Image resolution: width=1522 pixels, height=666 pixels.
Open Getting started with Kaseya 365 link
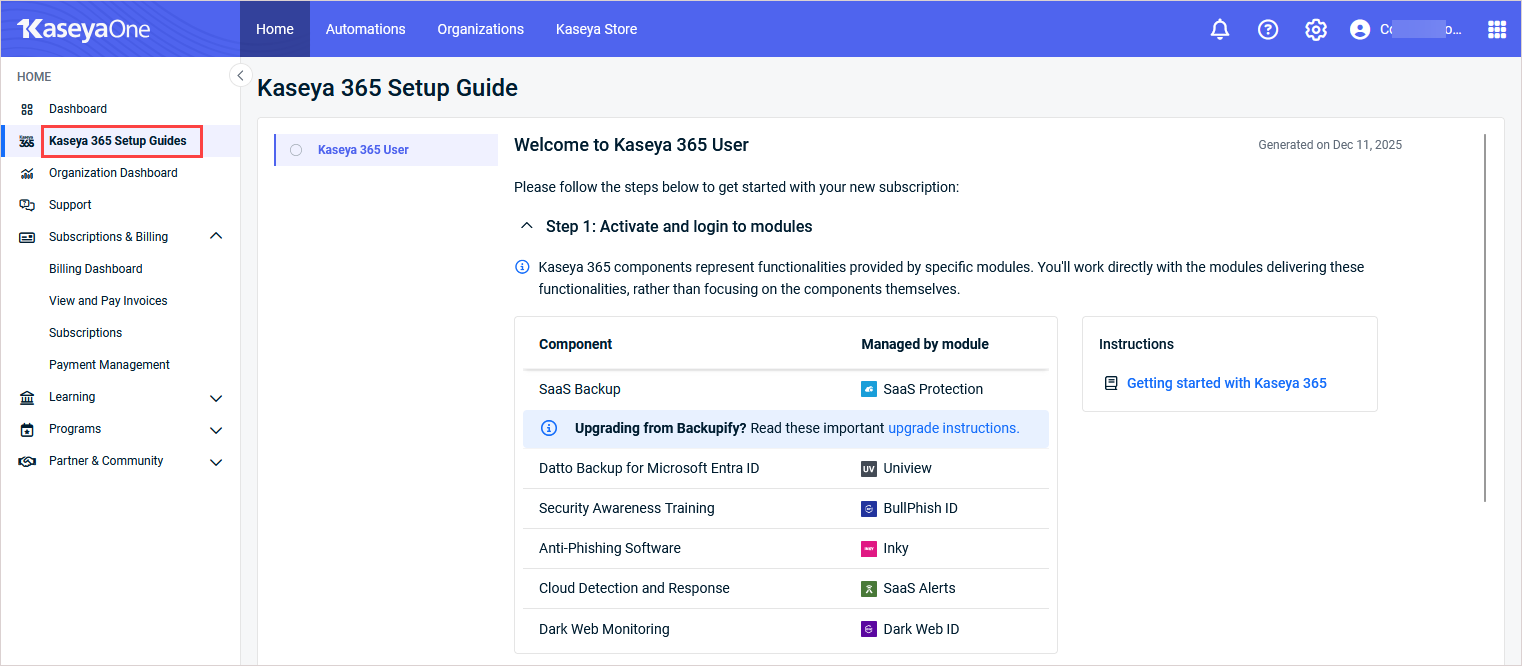[1226, 383]
